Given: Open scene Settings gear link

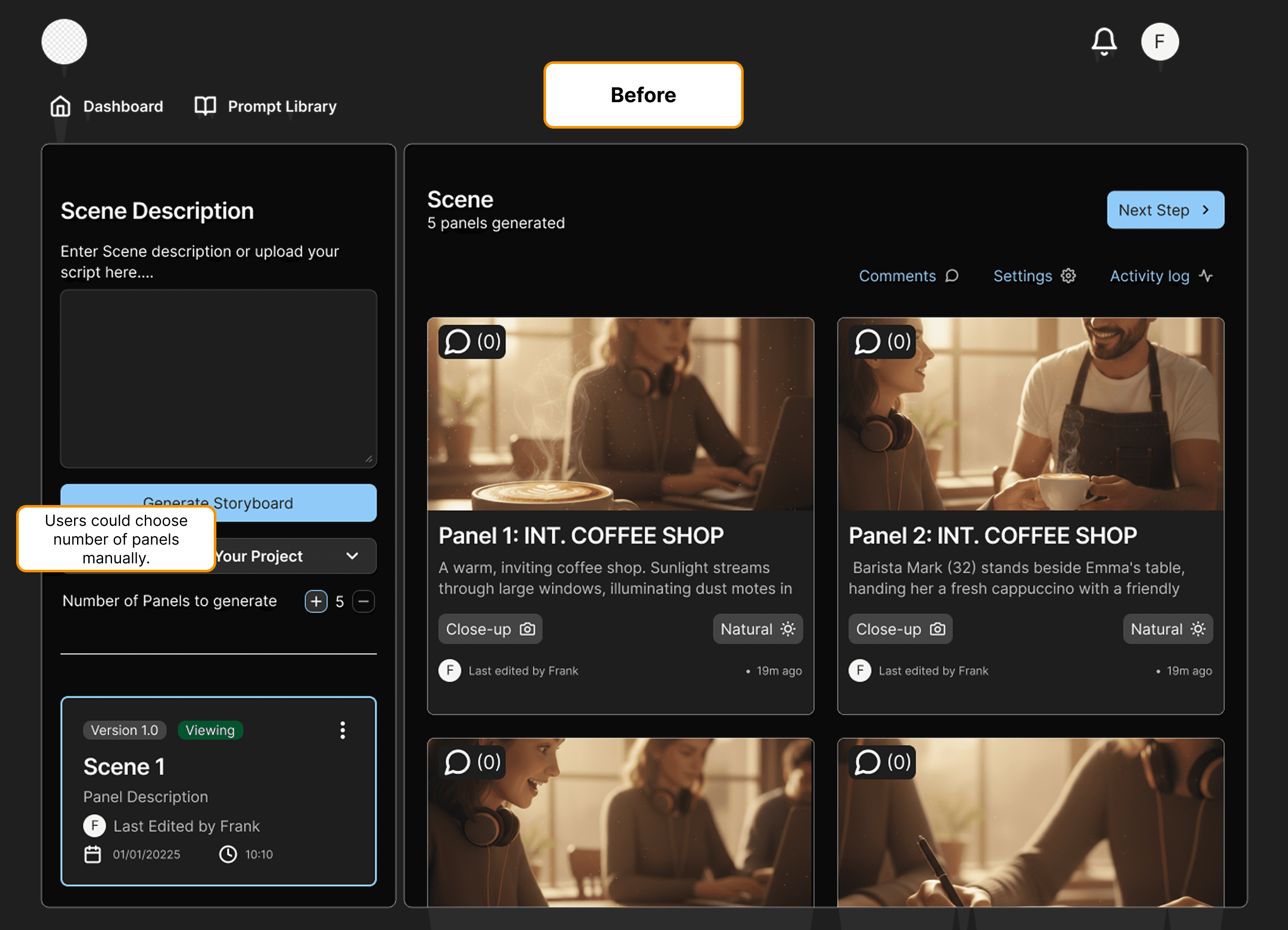Looking at the screenshot, I should (1034, 276).
